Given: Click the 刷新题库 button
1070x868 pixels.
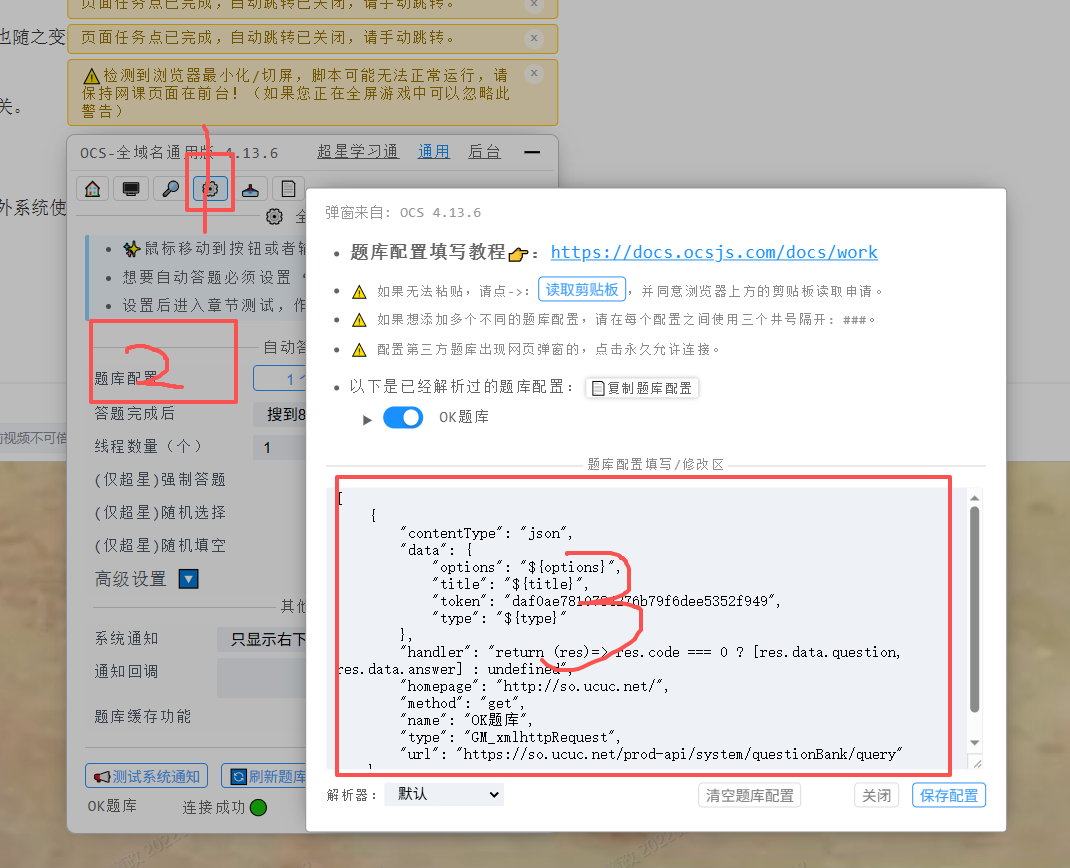Looking at the screenshot, I should [265, 777].
